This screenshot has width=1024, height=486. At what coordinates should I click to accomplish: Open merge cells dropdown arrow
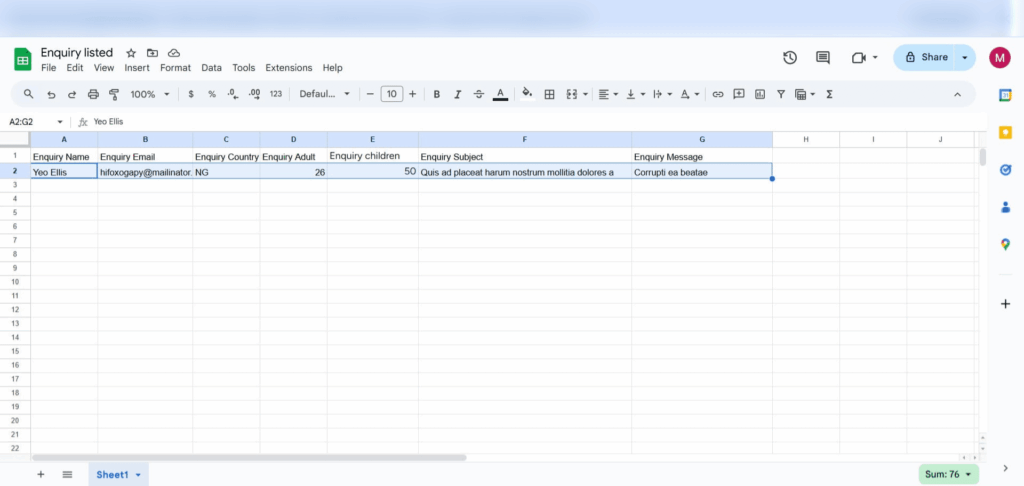[585, 94]
